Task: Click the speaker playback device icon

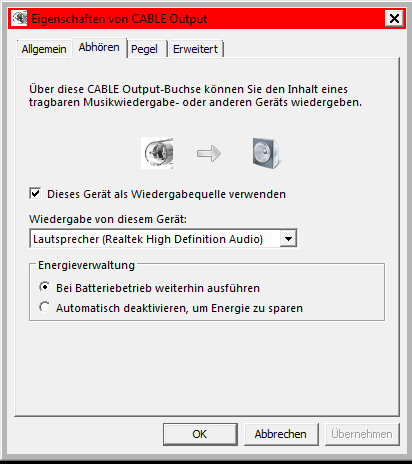Action: (266, 153)
